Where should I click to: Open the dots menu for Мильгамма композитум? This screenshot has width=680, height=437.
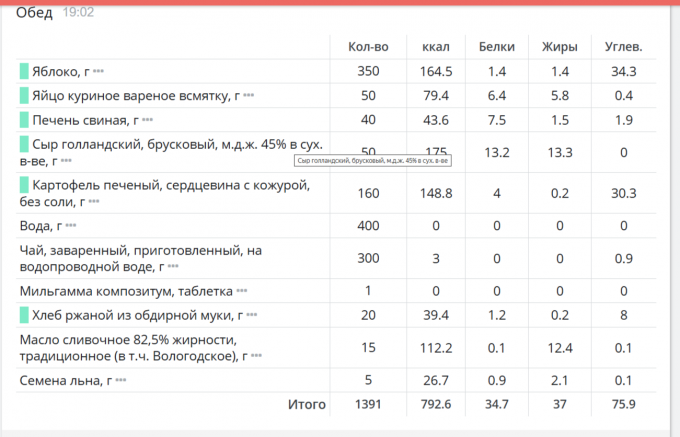(x=241, y=292)
